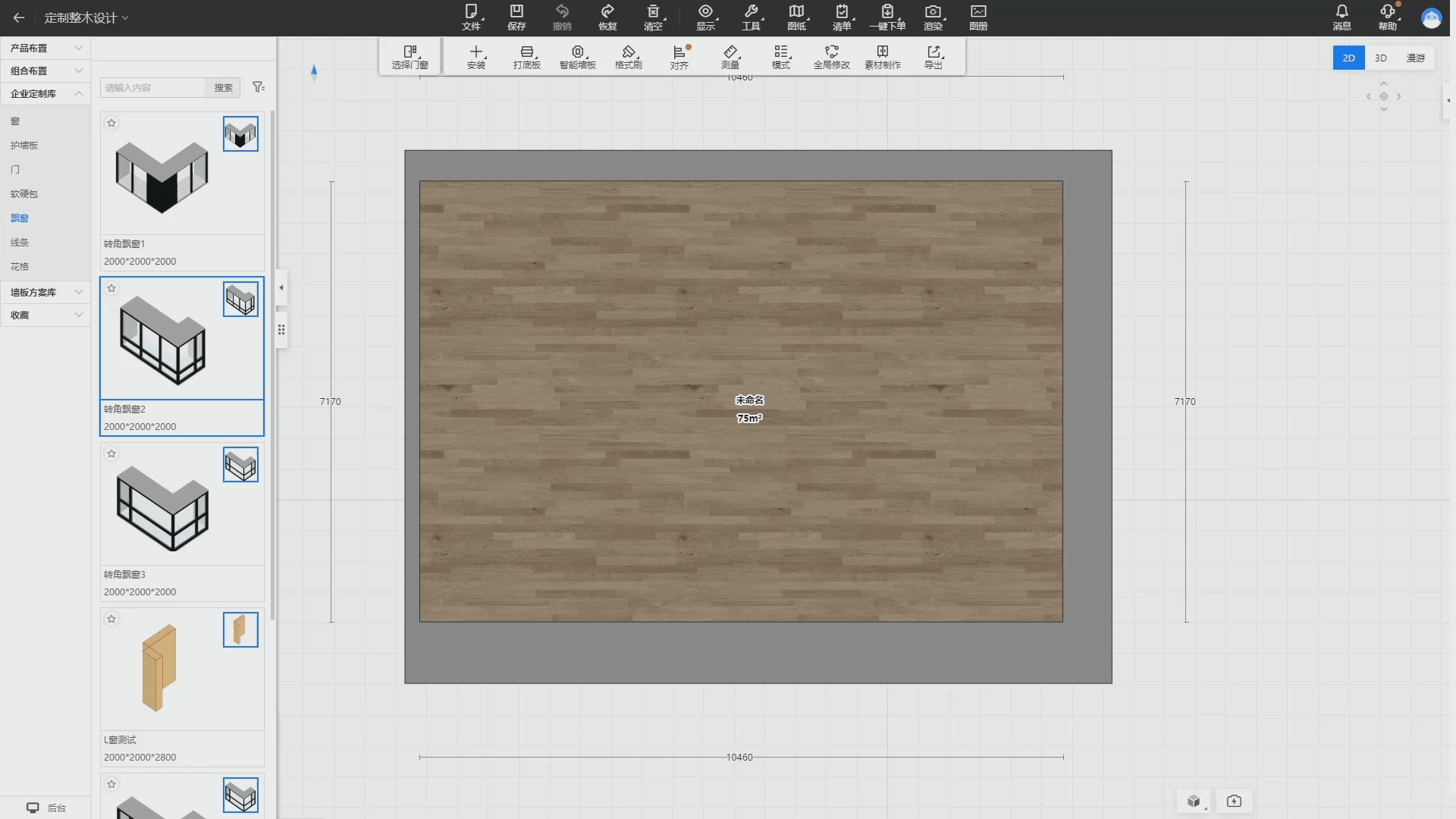
Task: Click the pan-view center control at top right
Action: (1384, 96)
